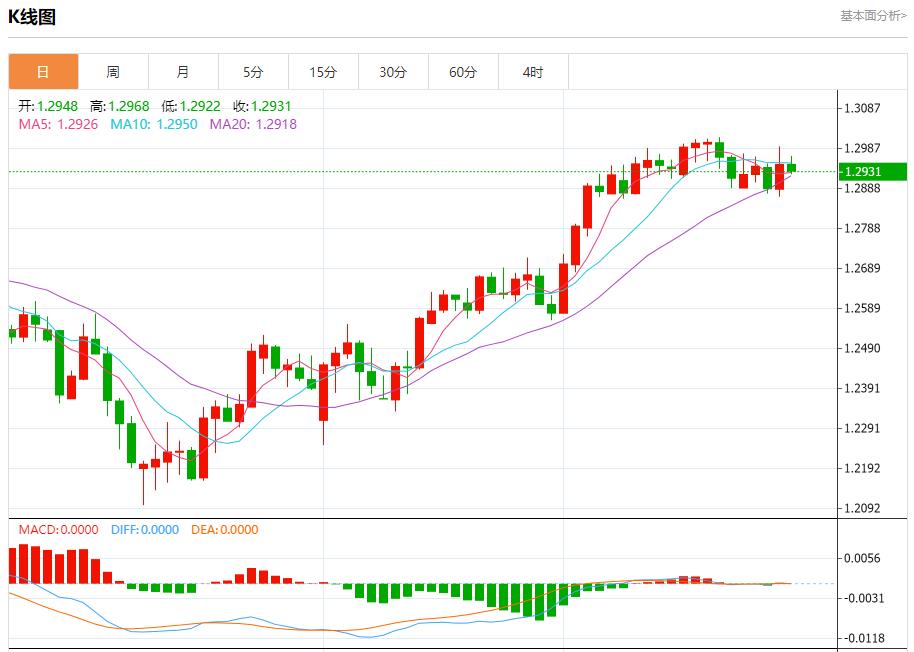
Task: Click the K线图 heading
Action: [x=32, y=17]
